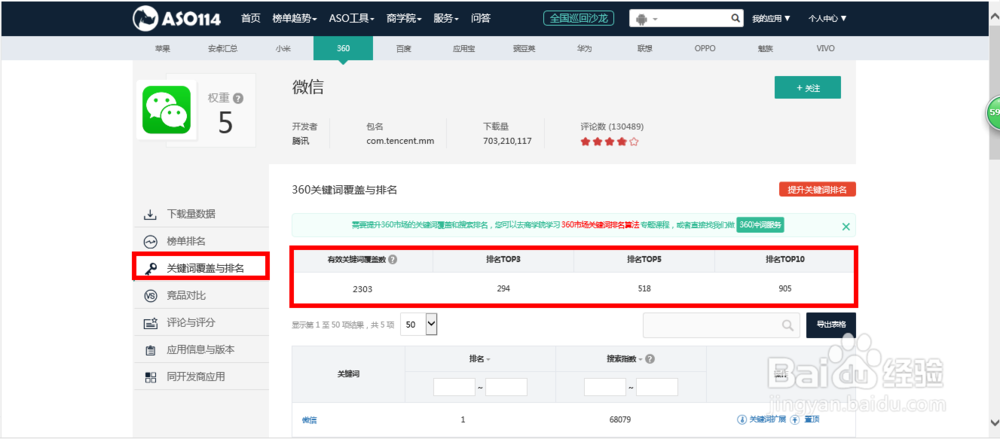Switch to the 华为 tab
This screenshot has height=439, width=1000.
click(584, 48)
